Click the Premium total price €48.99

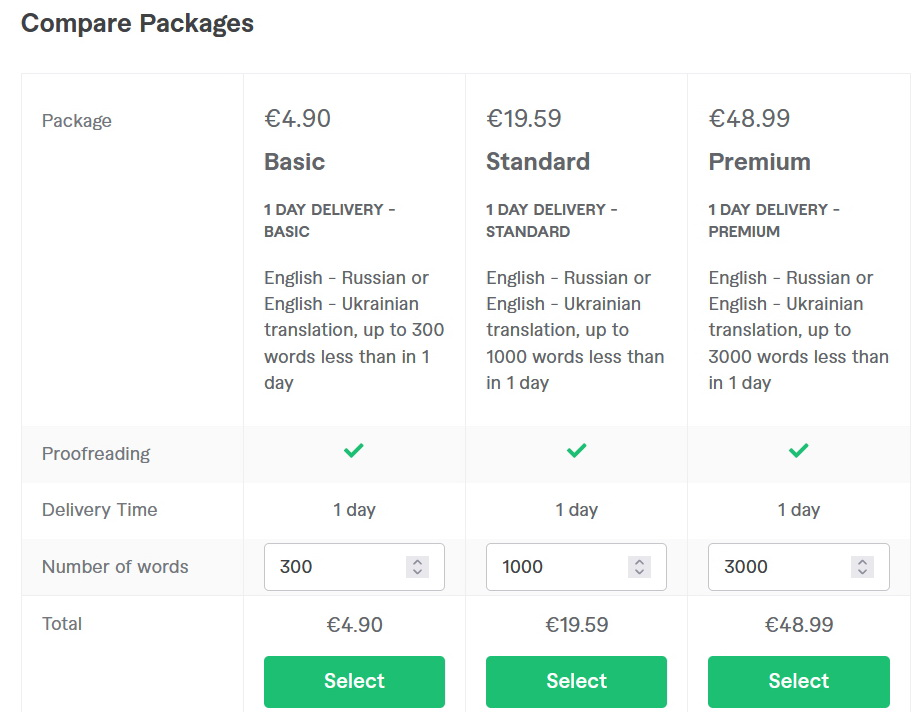799,625
